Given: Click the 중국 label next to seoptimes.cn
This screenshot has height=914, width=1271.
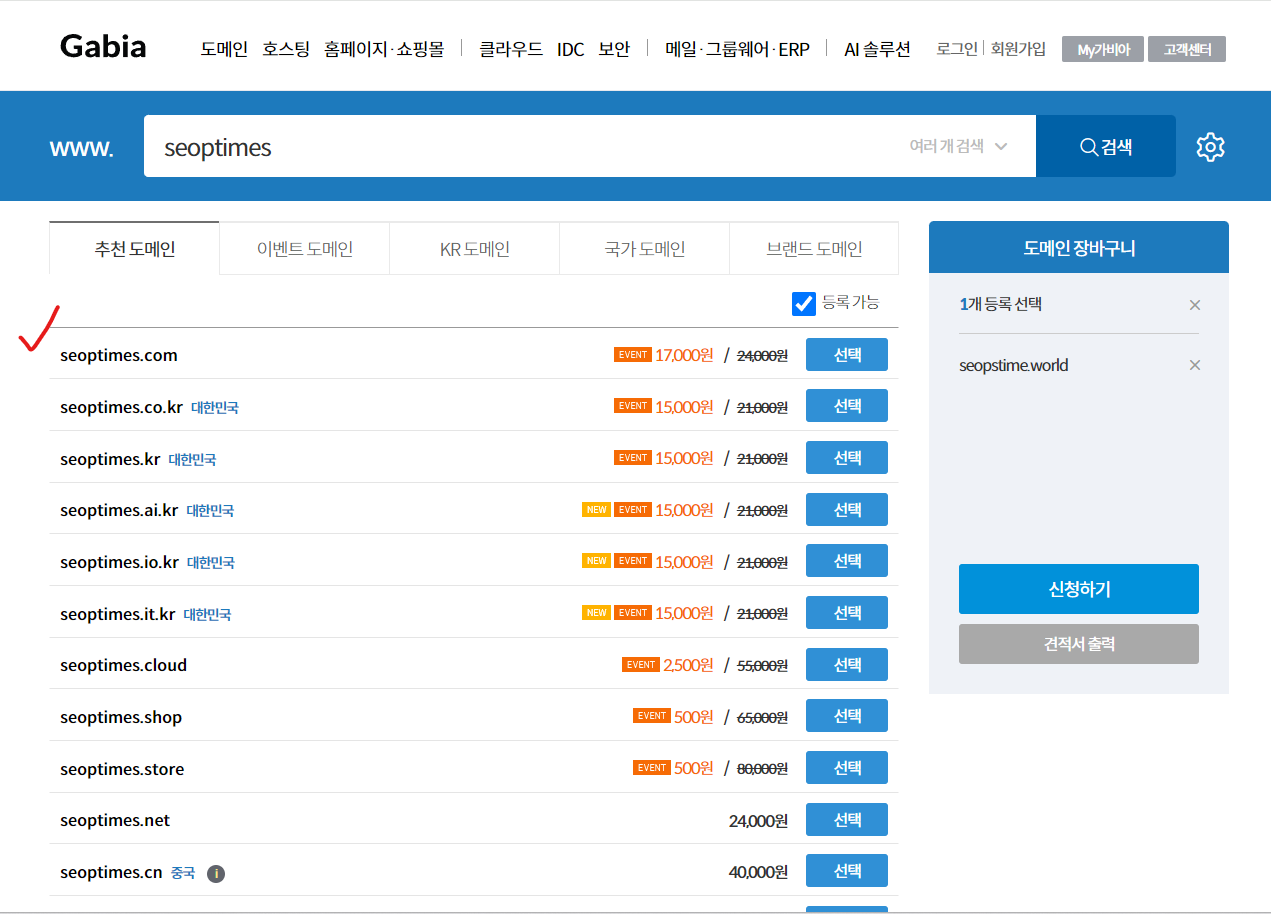Looking at the screenshot, I should [183, 873].
